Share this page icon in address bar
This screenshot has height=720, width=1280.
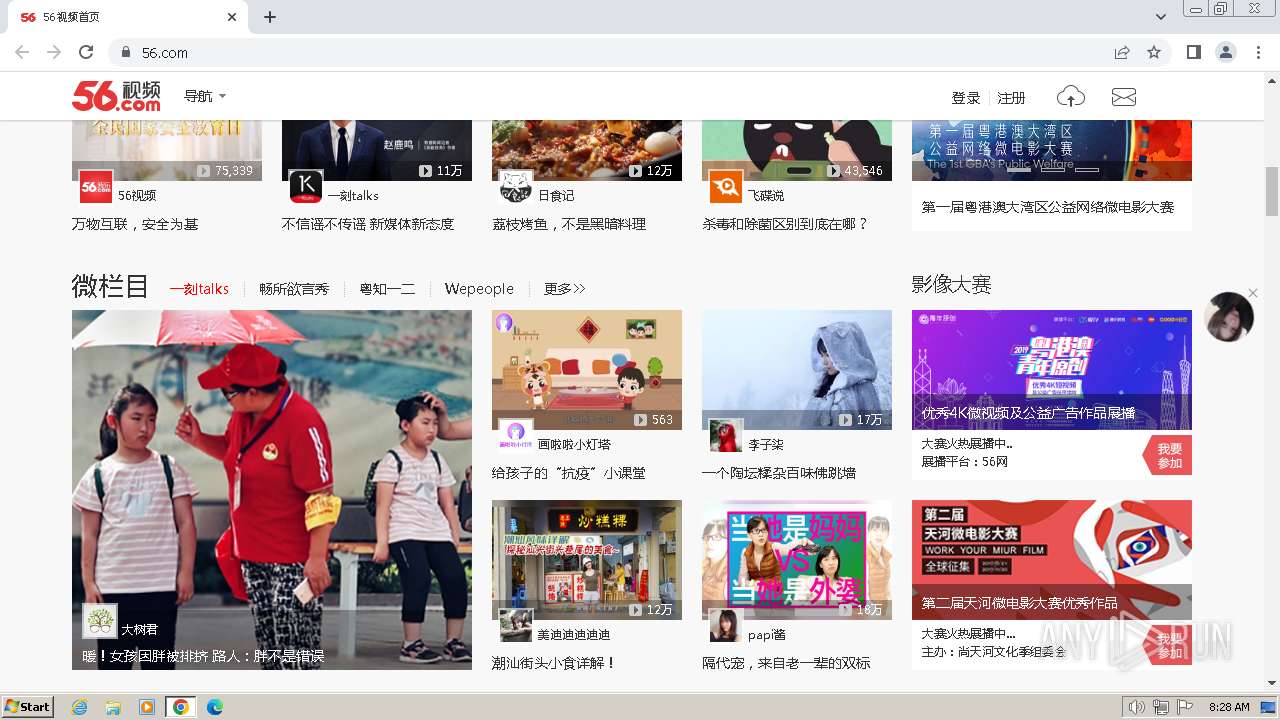pyautogui.click(x=1122, y=52)
